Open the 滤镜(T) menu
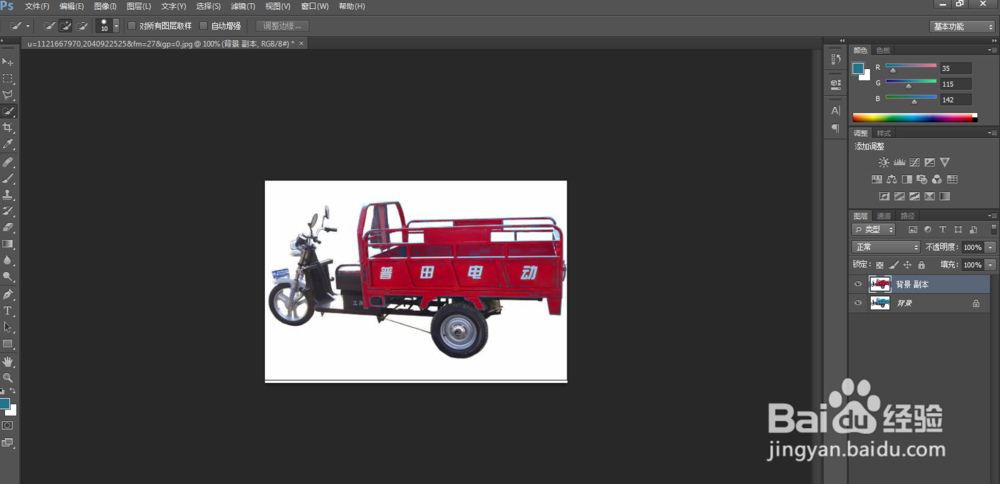The image size is (1000, 484). 243,6
